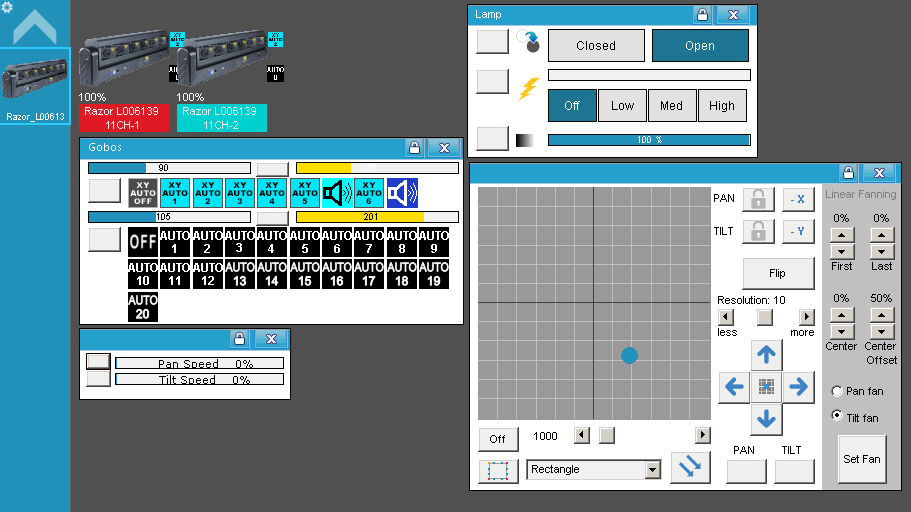The image size is (911, 512).
Task: Select the black OFF auto program
Action: point(143,242)
